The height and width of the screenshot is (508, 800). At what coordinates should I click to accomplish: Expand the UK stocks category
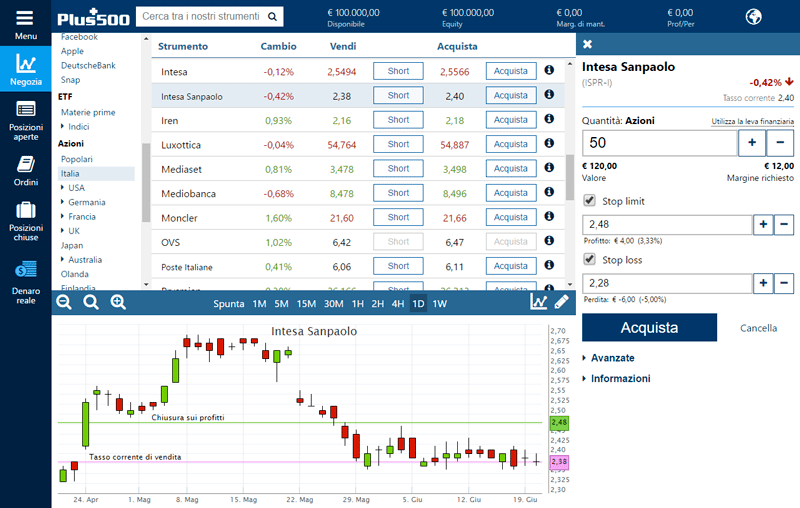(70, 231)
